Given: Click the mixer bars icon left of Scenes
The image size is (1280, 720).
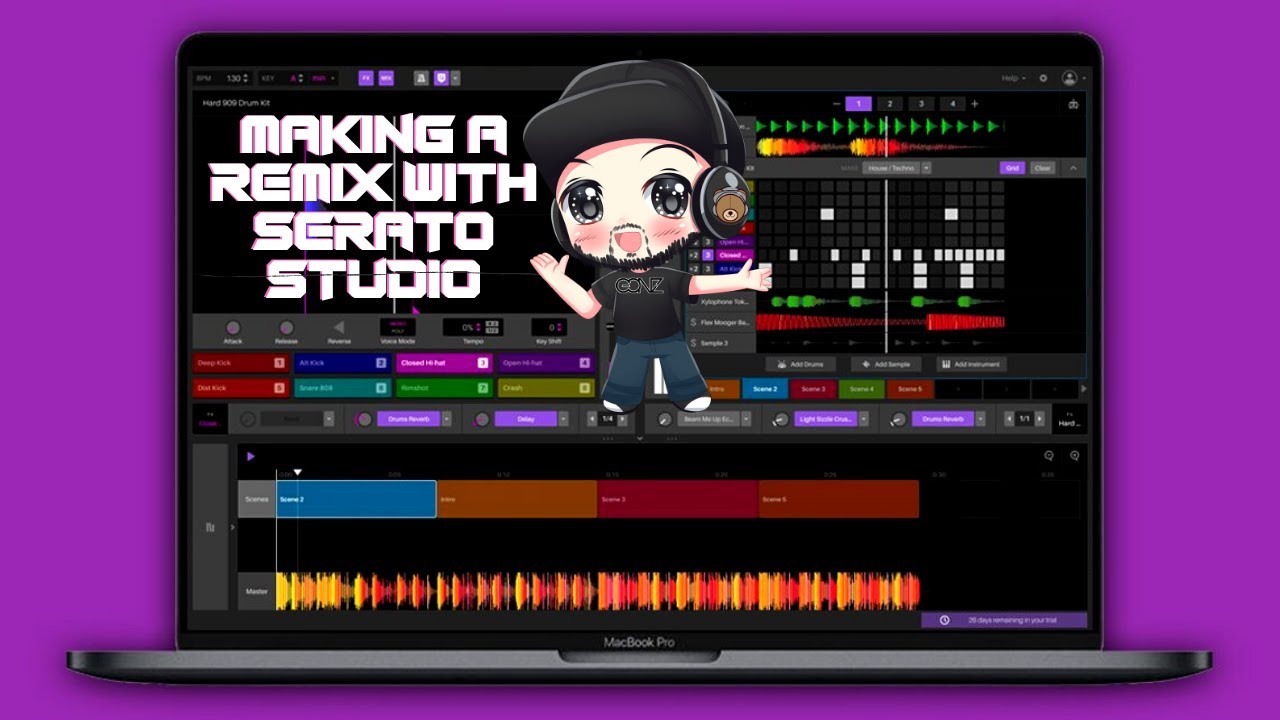Looking at the screenshot, I should tap(210, 527).
